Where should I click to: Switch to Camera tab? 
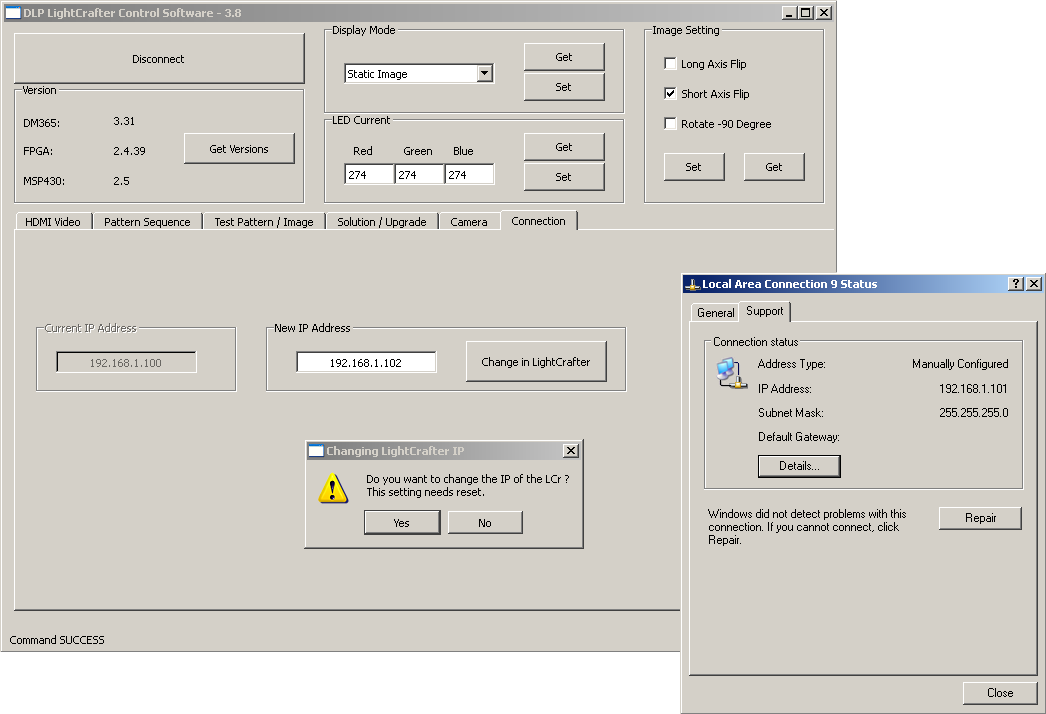click(x=469, y=222)
